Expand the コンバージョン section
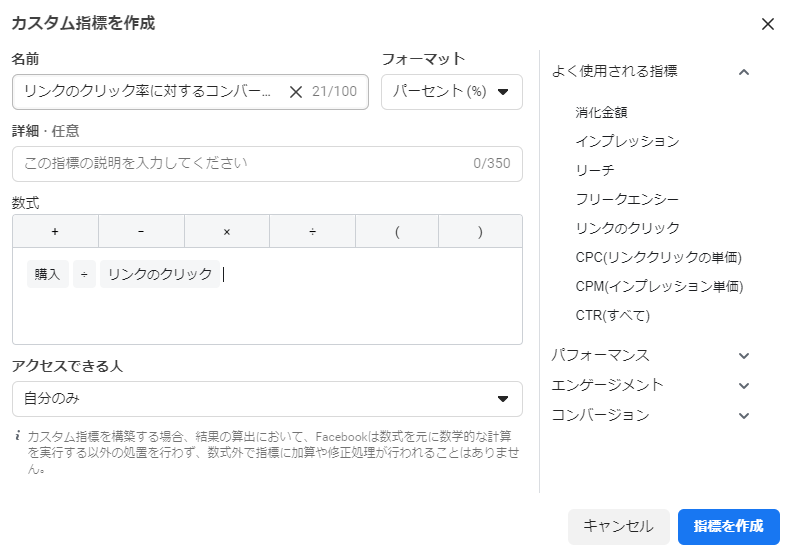789x552 pixels. [x=743, y=415]
